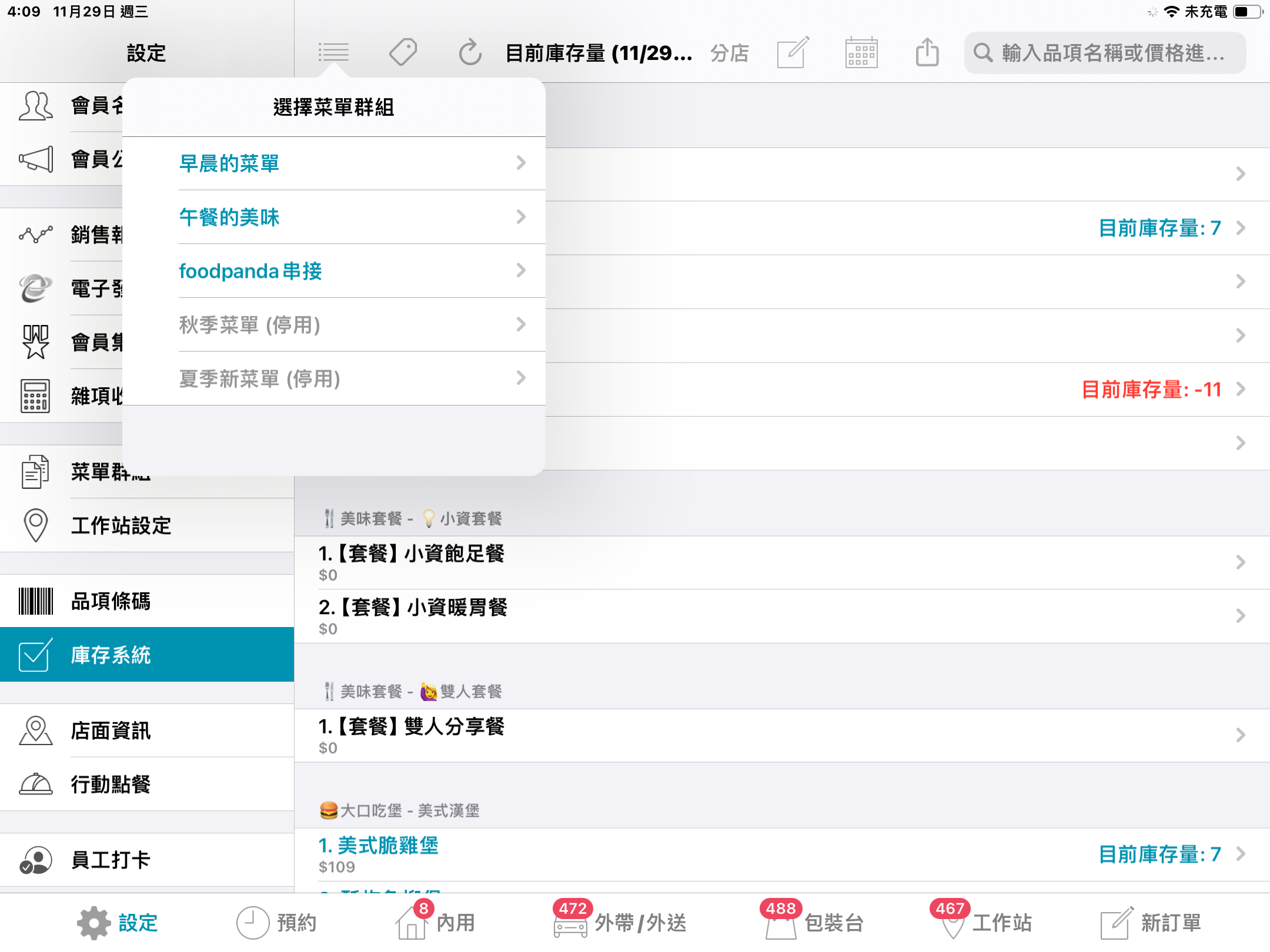The image size is (1270, 952).
Task: Tap the megaphone announcement icon
Action: [36, 159]
